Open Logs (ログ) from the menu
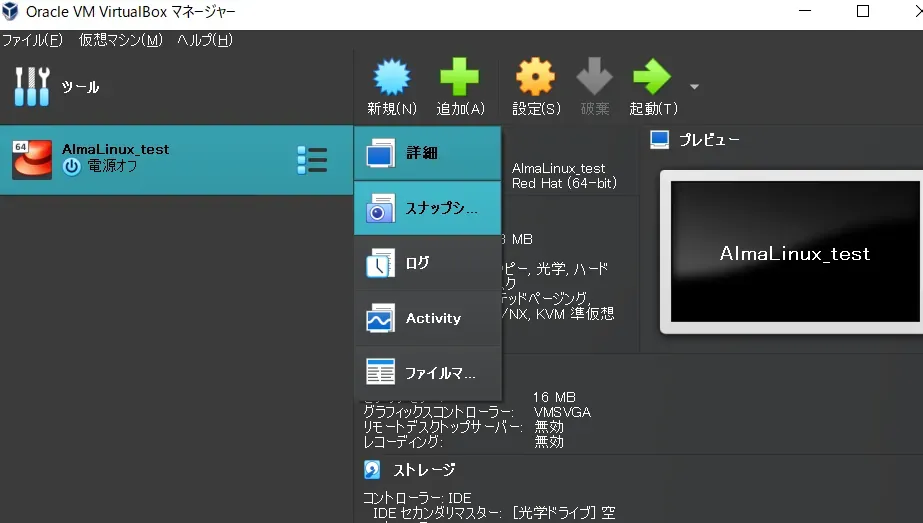923x523 pixels. click(427, 264)
